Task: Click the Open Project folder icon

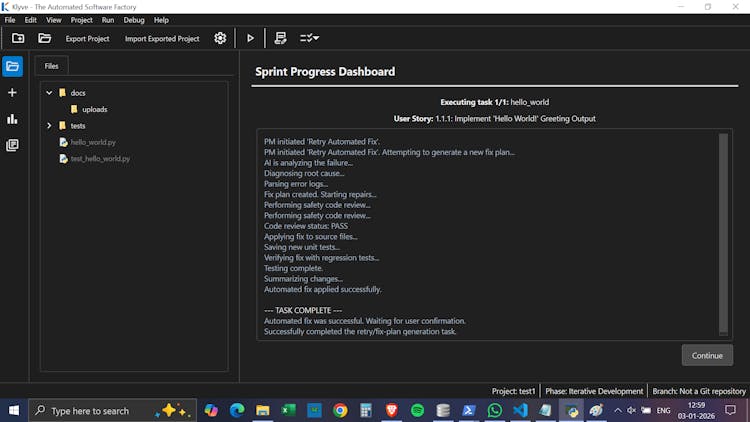Action: [x=44, y=38]
